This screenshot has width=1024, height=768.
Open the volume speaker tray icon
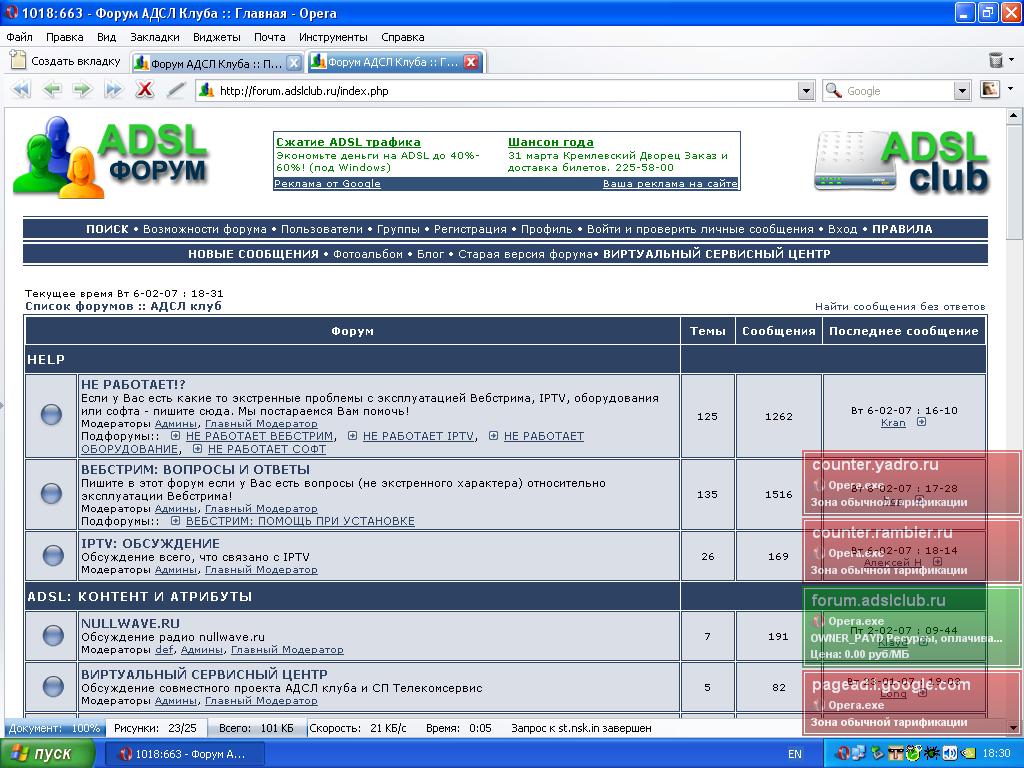pos(950,753)
